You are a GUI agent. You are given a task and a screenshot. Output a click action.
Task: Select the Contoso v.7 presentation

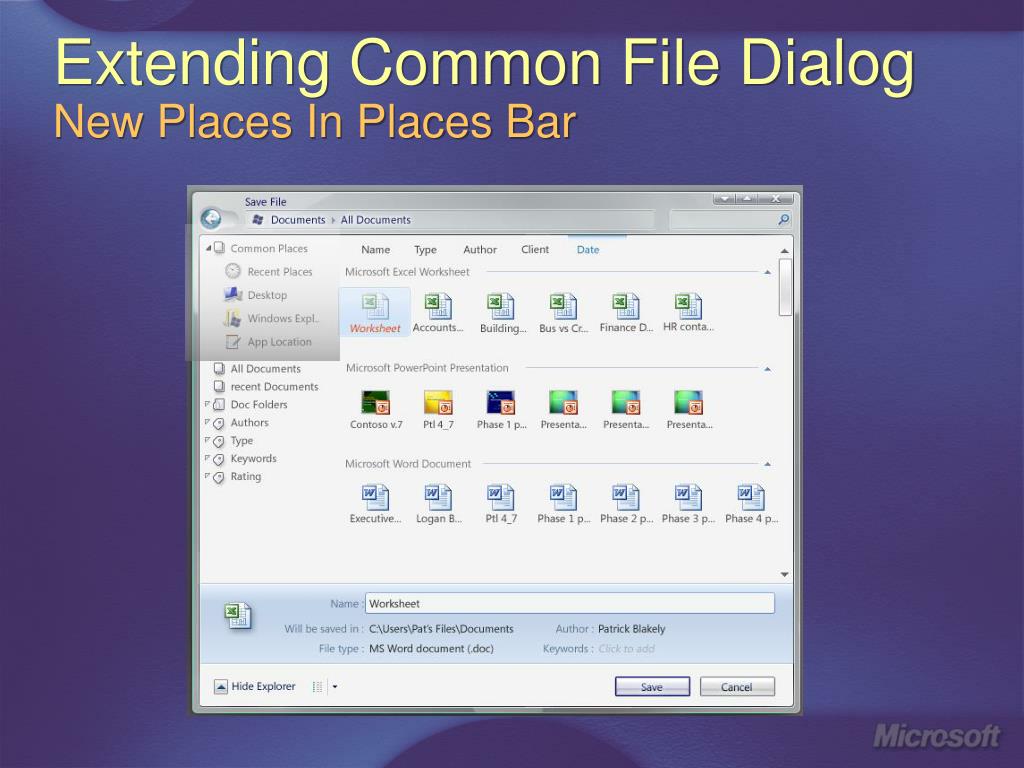376,410
